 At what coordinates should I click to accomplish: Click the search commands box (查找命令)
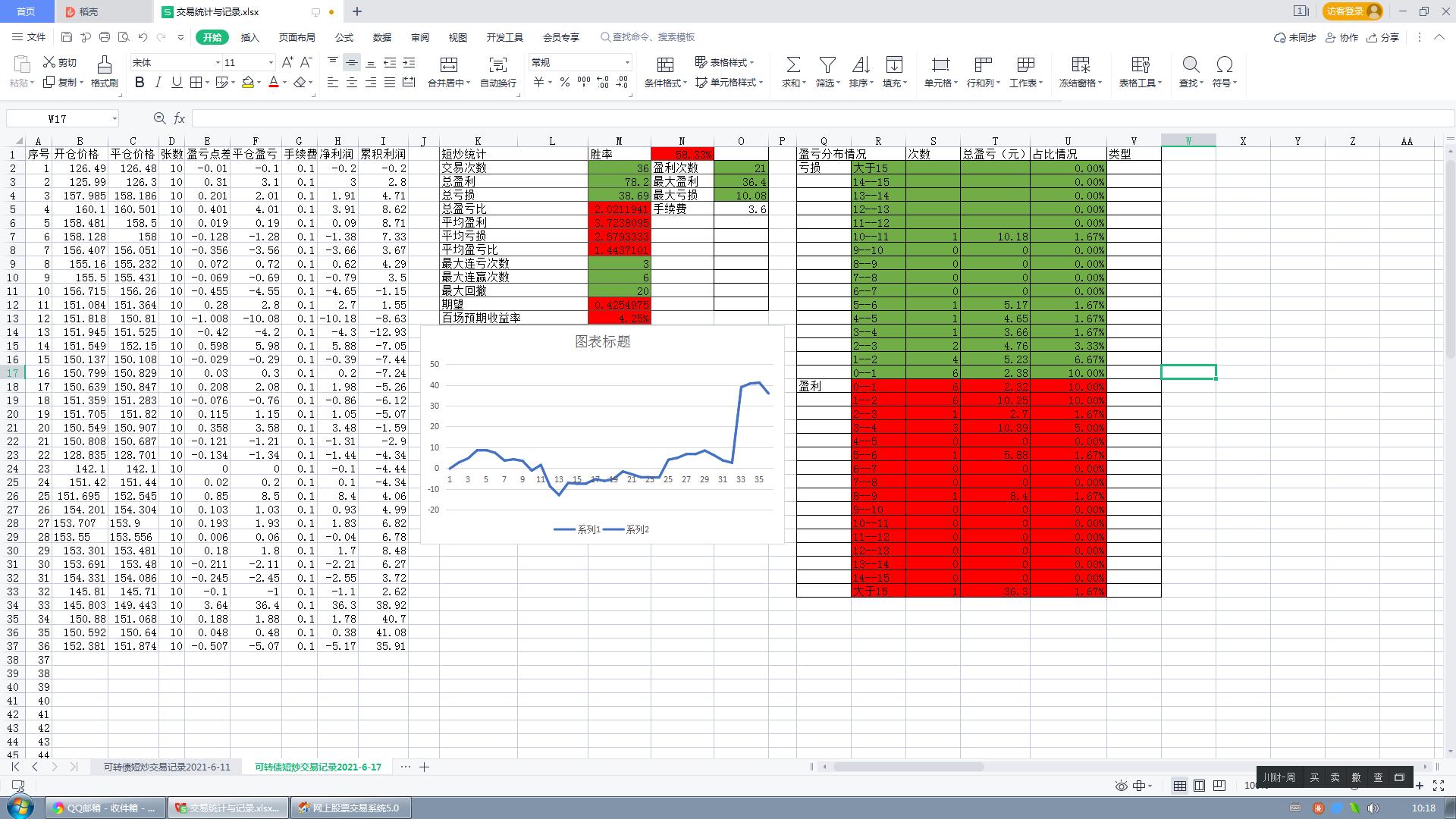648,37
